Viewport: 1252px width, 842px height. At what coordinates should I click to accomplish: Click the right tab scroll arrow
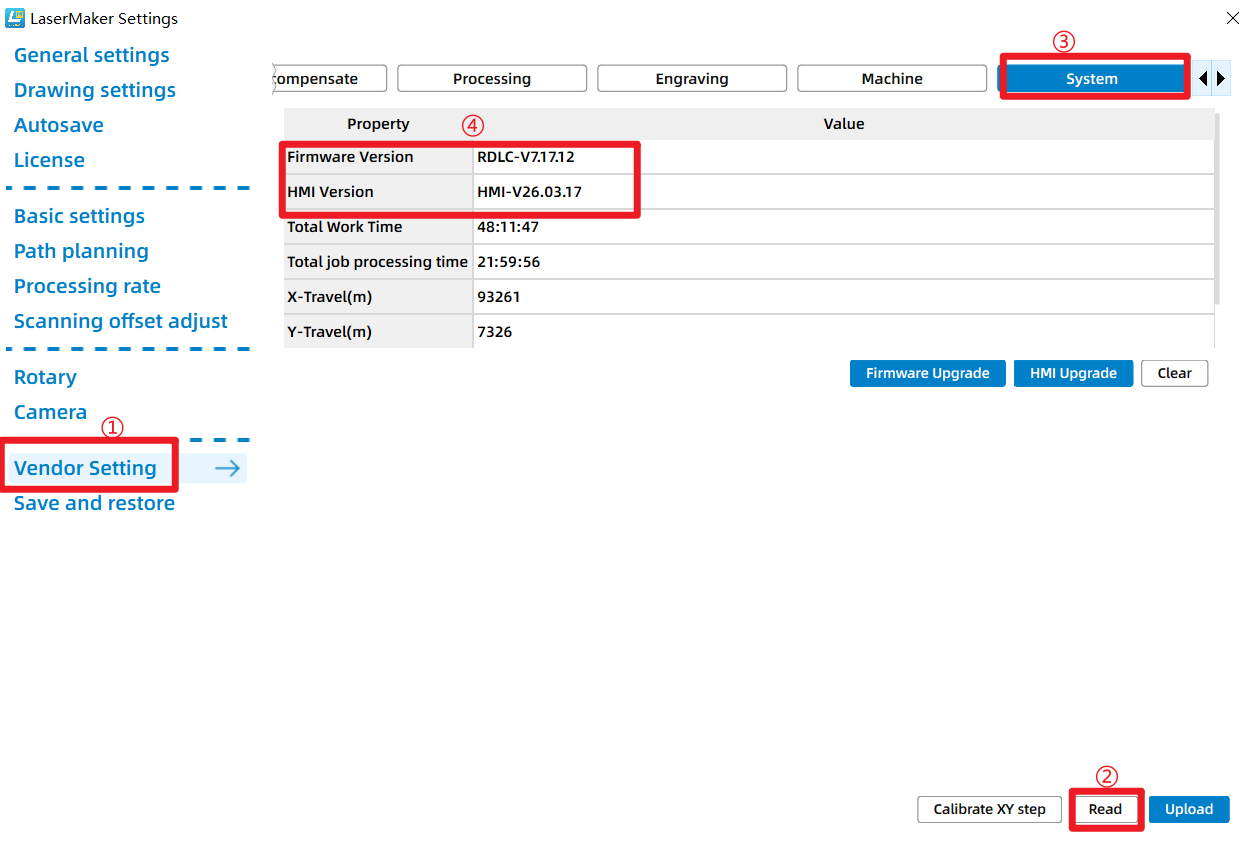tap(1221, 78)
